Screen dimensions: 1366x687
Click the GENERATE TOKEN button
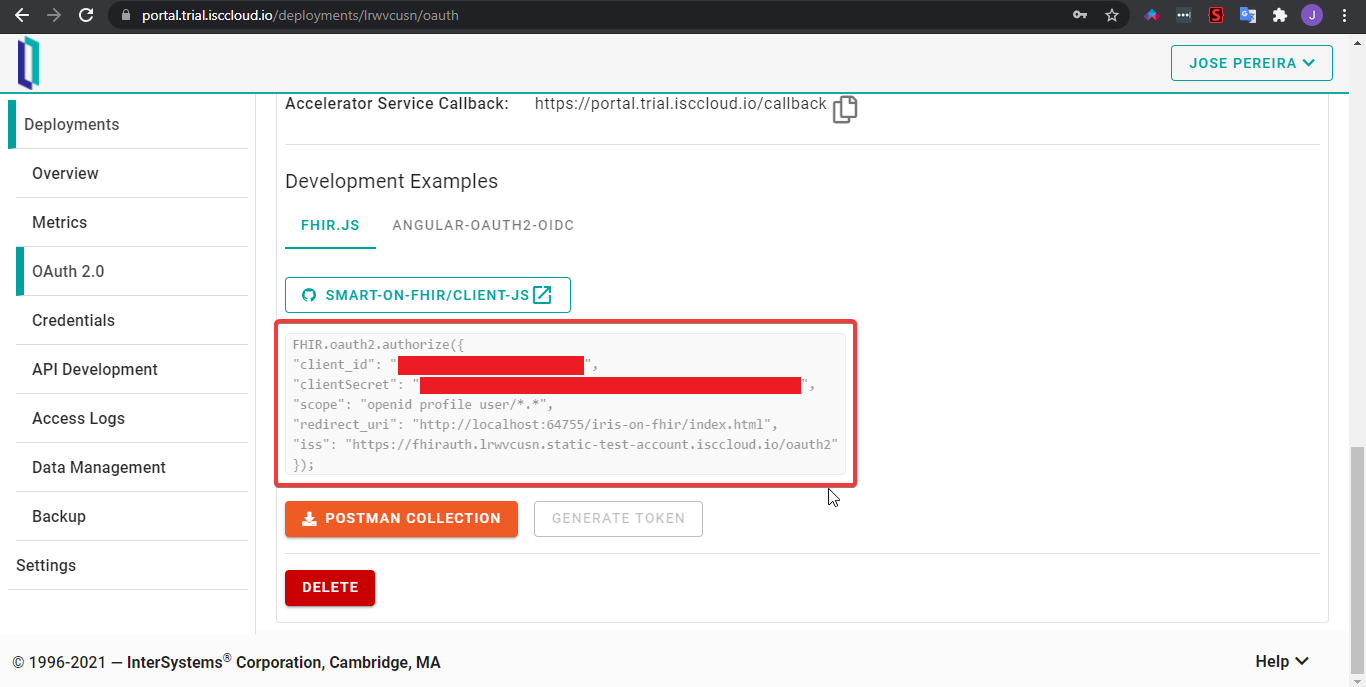point(618,518)
